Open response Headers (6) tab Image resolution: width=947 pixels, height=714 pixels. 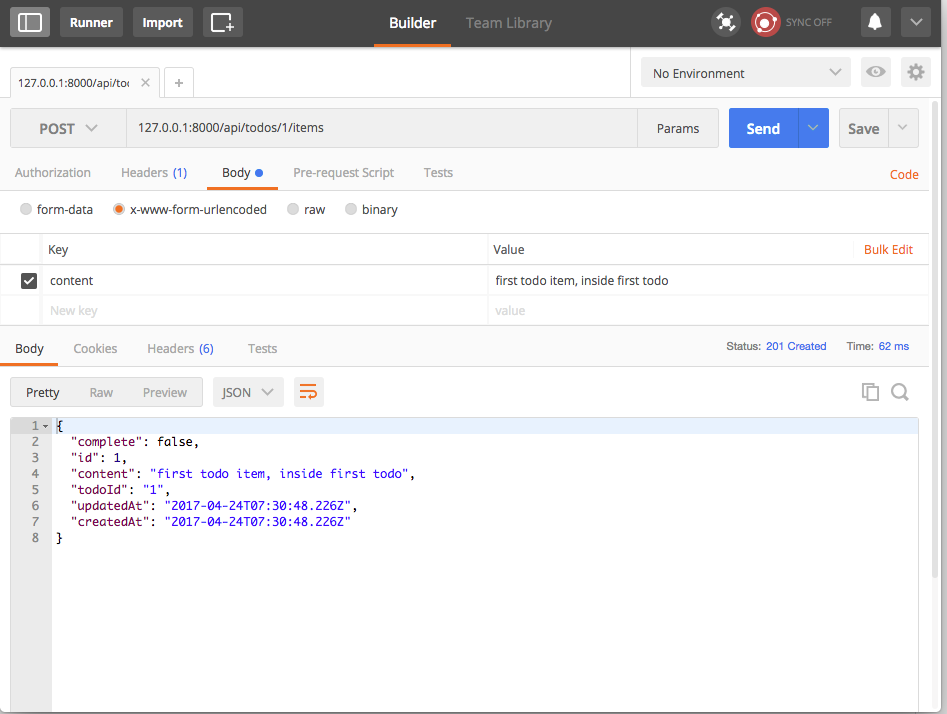(x=181, y=349)
